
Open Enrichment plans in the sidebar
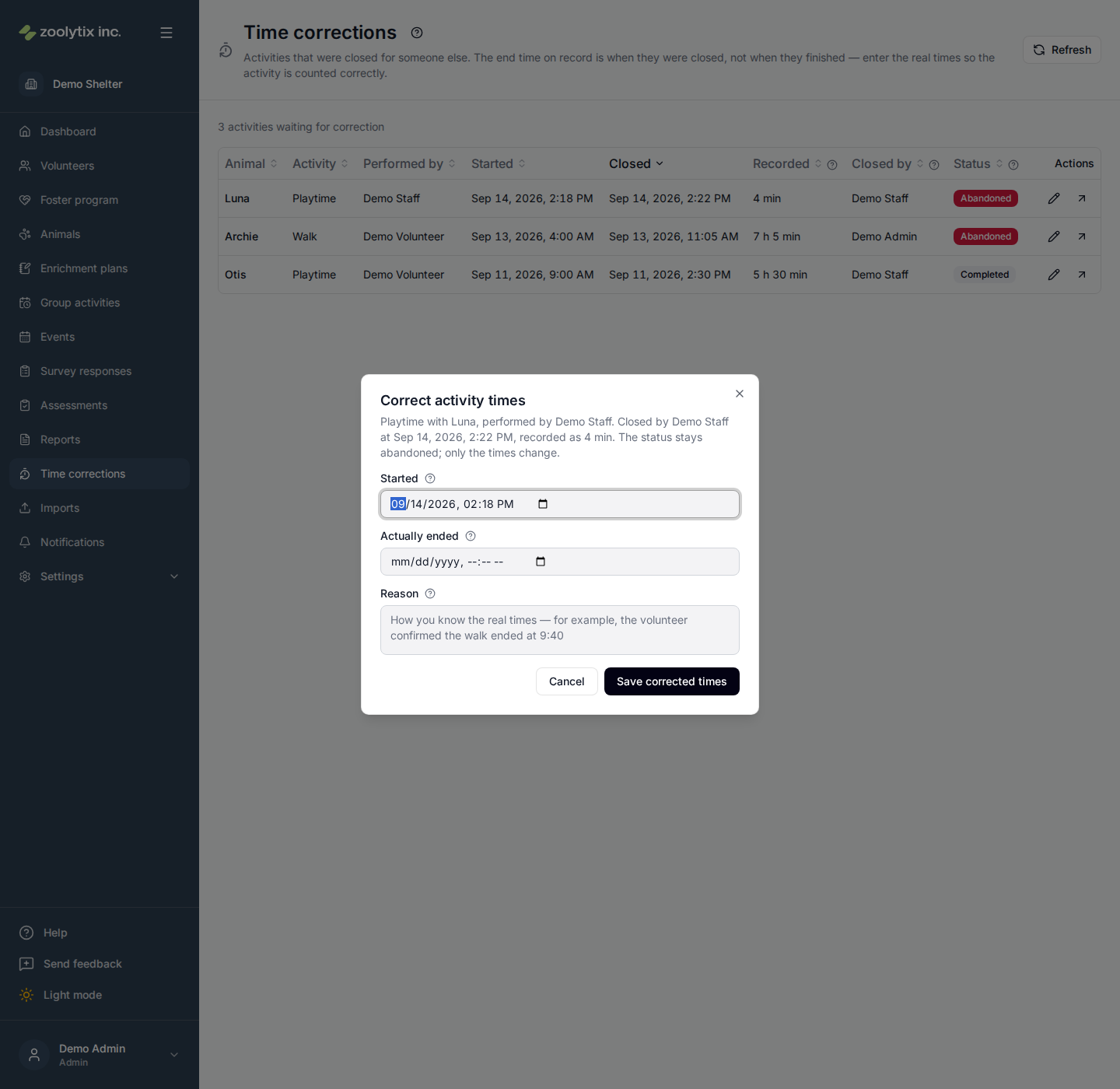coord(100,268)
